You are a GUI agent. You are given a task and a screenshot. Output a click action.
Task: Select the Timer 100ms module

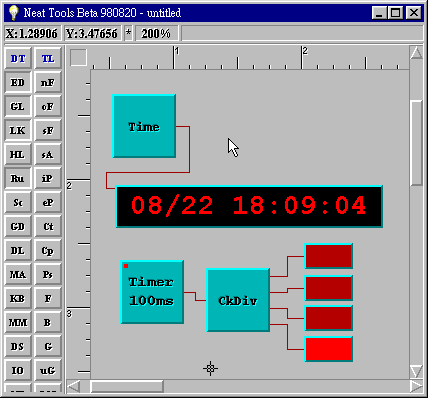(152, 292)
